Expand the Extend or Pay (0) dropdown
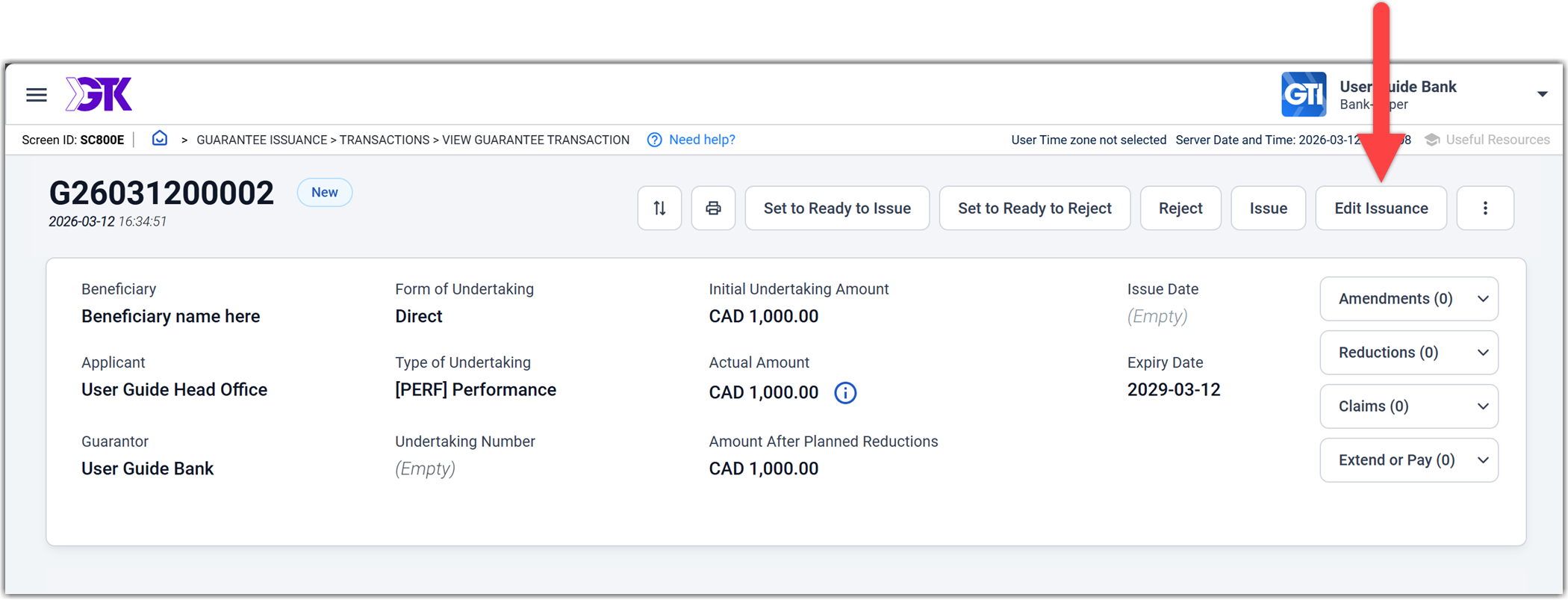Screen dimensions: 1568x600 pyautogui.click(x=1409, y=460)
